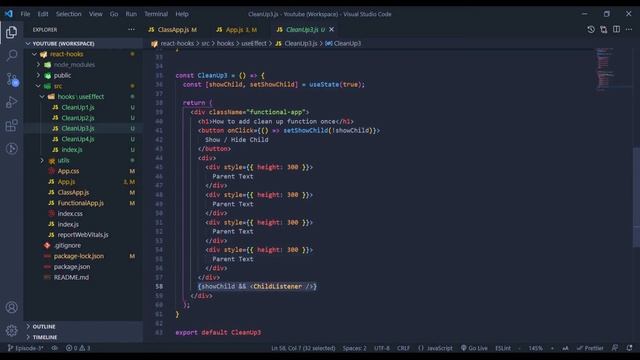Click the Episode-3 git branch indicator
This screenshot has height=360, width=640.
click(25, 348)
